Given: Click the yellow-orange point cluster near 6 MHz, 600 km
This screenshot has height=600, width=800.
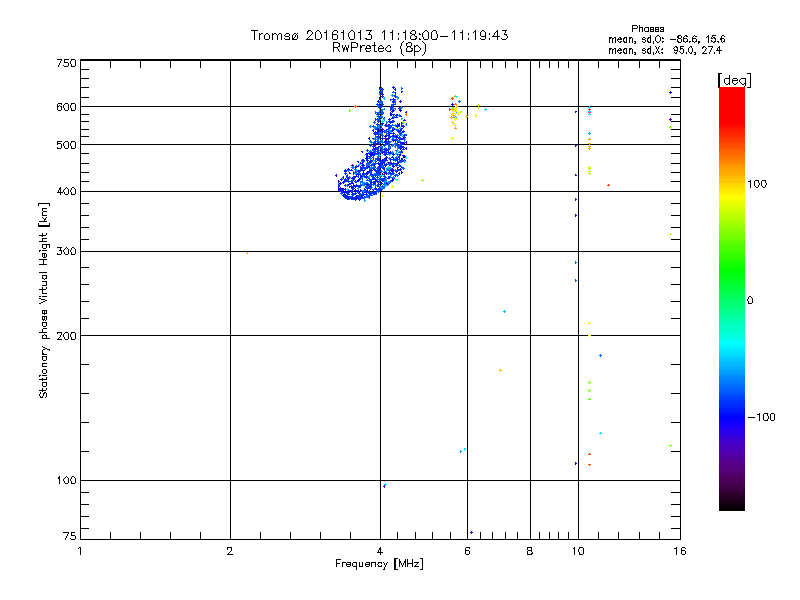Looking at the screenshot, I should 454,115.
